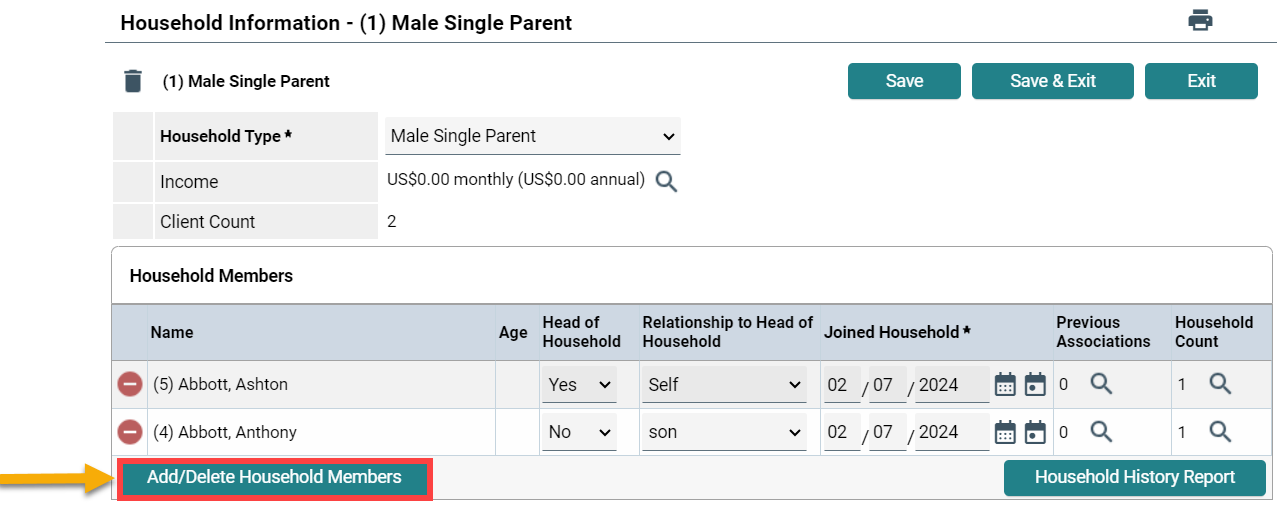Image resolution: width=1277 pixels, height=507 pixels.
Task: Remove Abbott, Anthony with red minus icon
Action: coord(130,432)
